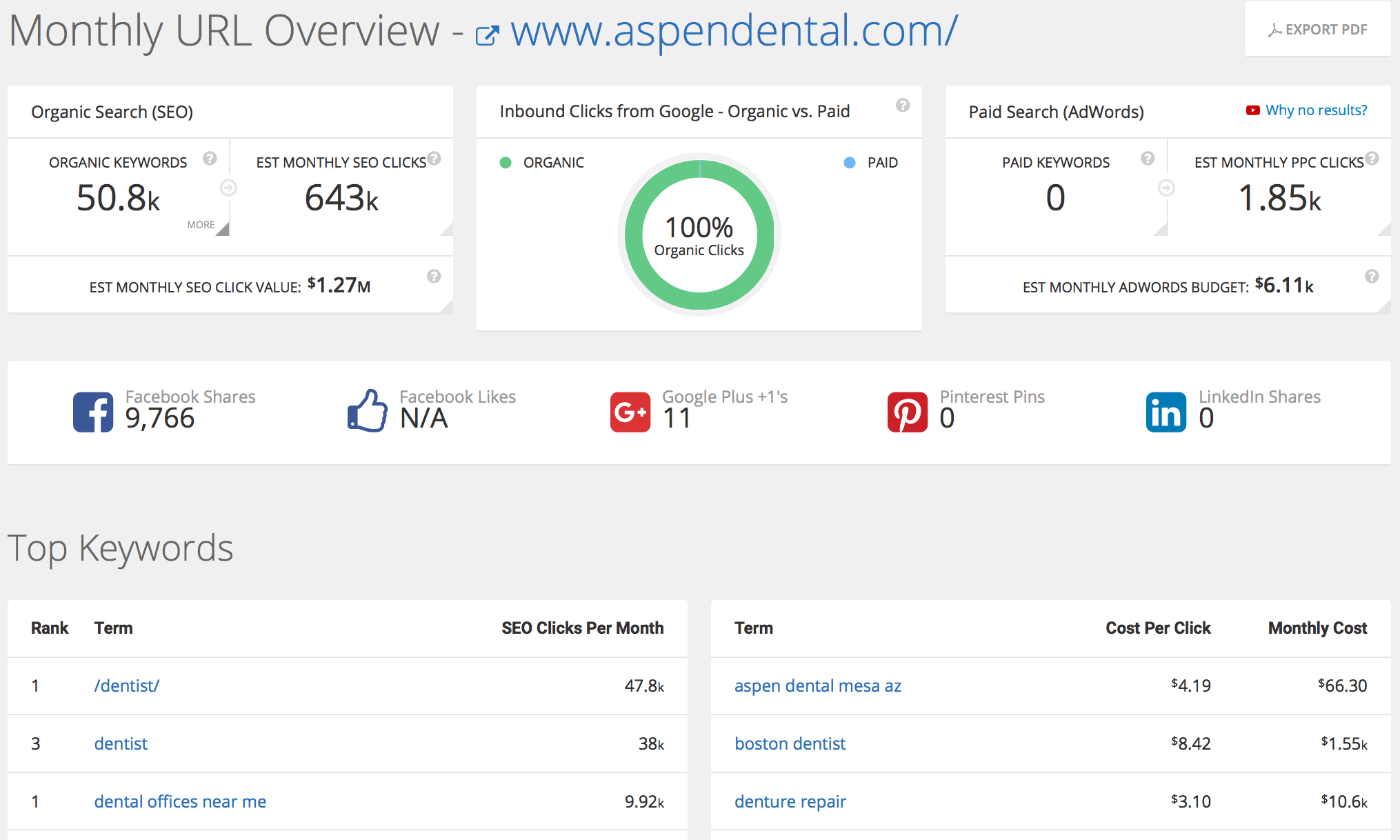Expand MORE under Organic Keywords
Screen dimensions: 1400x840
208,226
